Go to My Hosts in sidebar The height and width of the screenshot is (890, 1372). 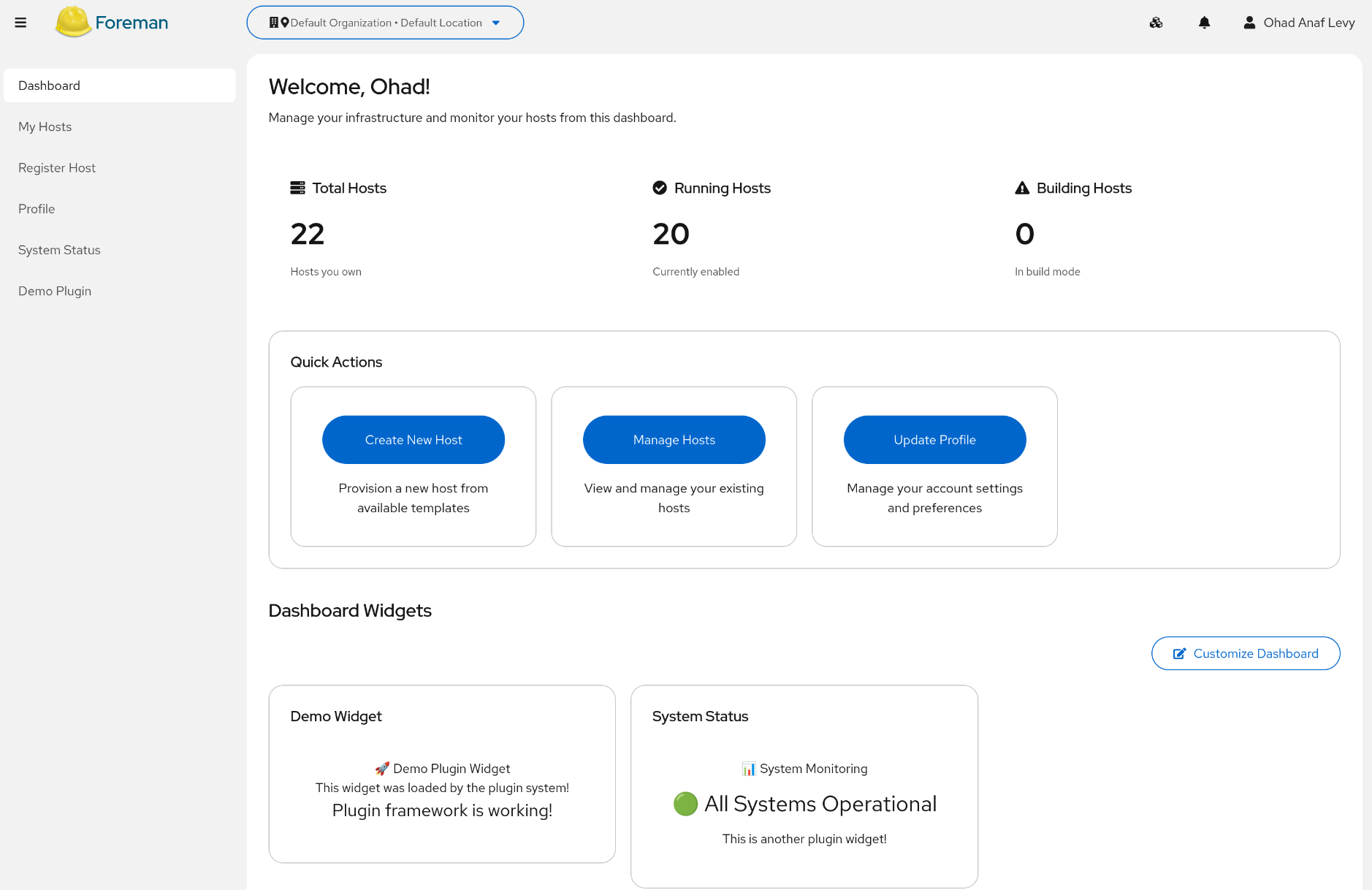(45, 126)
